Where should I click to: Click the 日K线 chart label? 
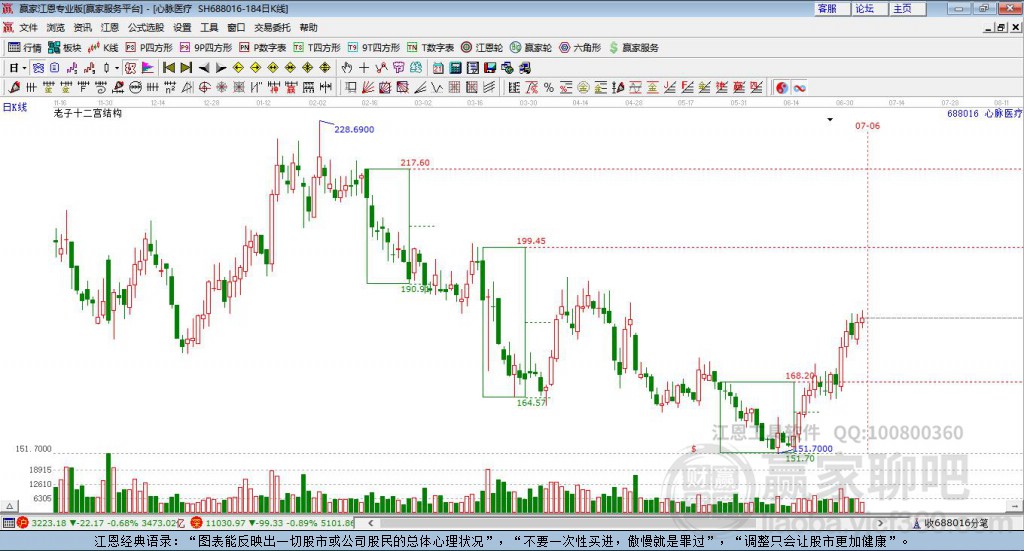pyautogui.click(x=14, y=107)
